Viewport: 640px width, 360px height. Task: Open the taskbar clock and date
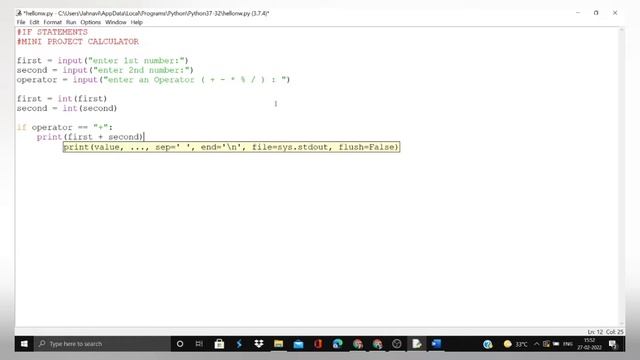[589, 344]
